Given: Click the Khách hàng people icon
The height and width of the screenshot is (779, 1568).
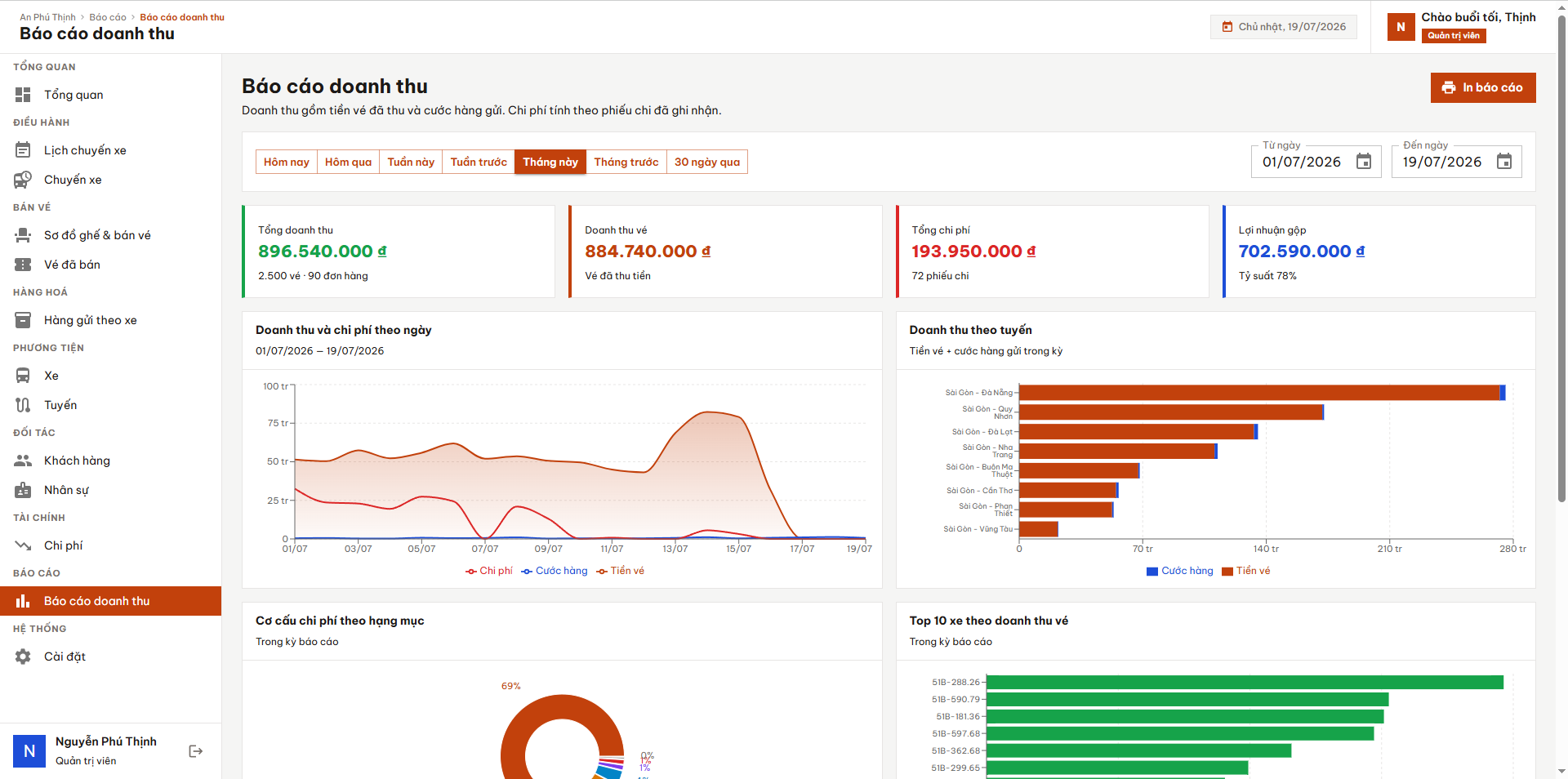Looking at the screenshot, I should click(23, 461).
